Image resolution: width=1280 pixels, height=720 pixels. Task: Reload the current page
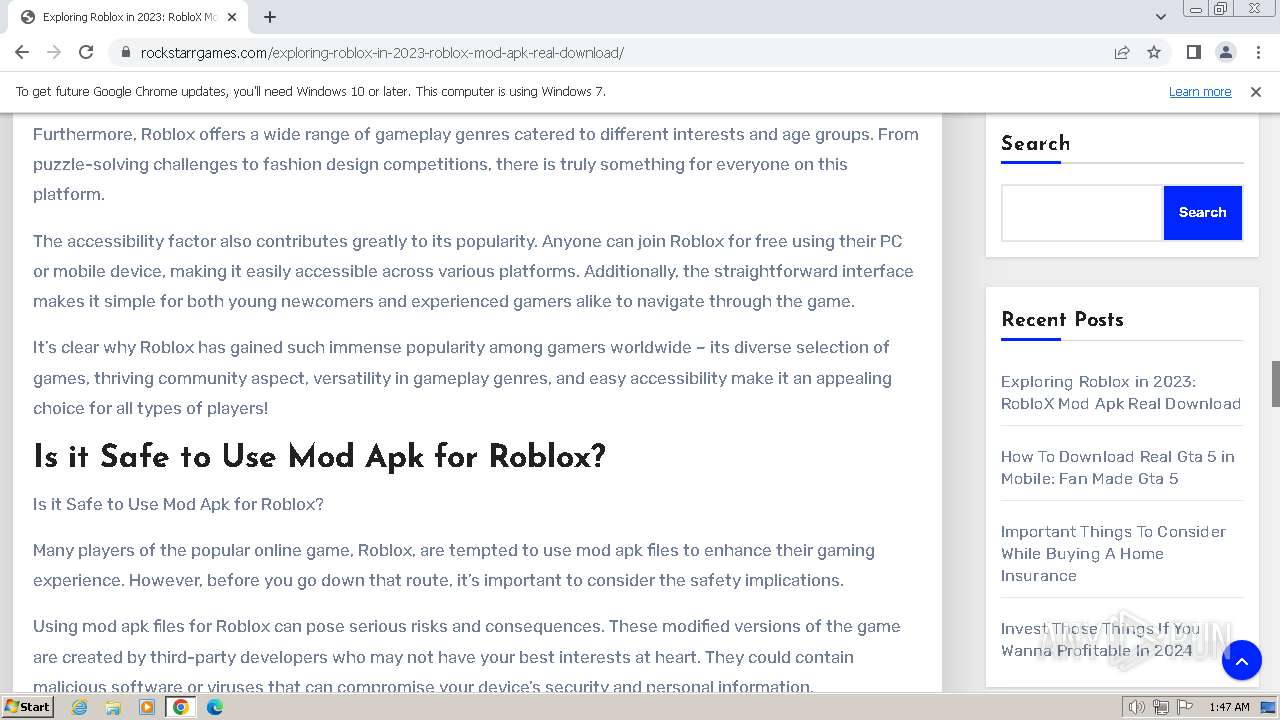[x=86, y=53]
